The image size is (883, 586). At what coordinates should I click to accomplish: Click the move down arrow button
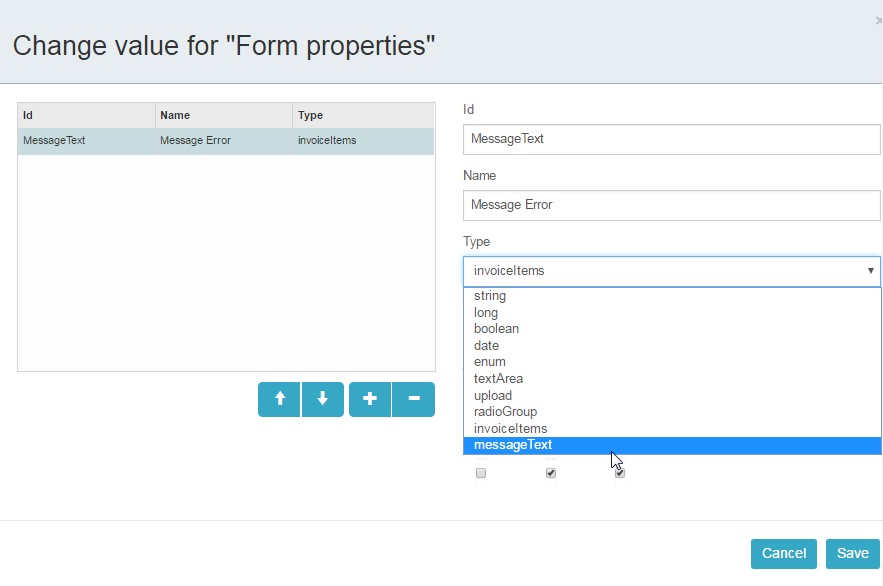click(x=322, y=399)
